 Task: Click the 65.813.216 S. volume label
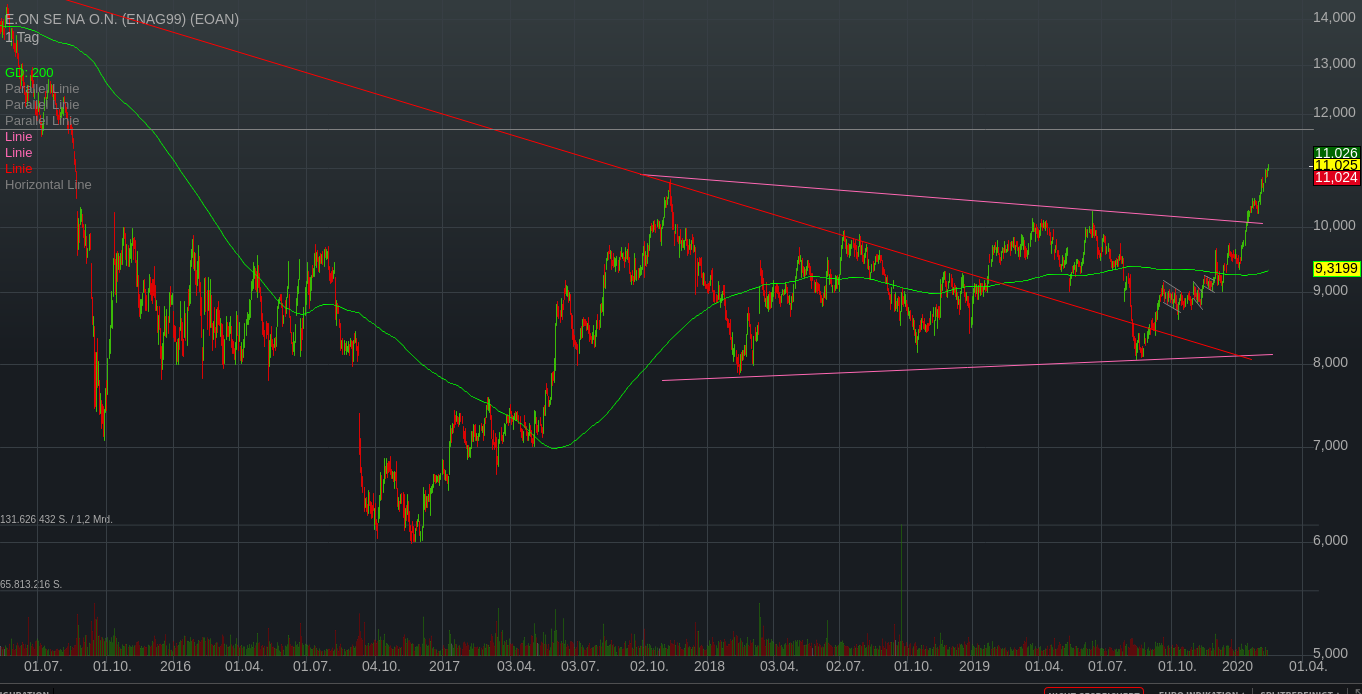pyautogui.click(x=31, y=584)
